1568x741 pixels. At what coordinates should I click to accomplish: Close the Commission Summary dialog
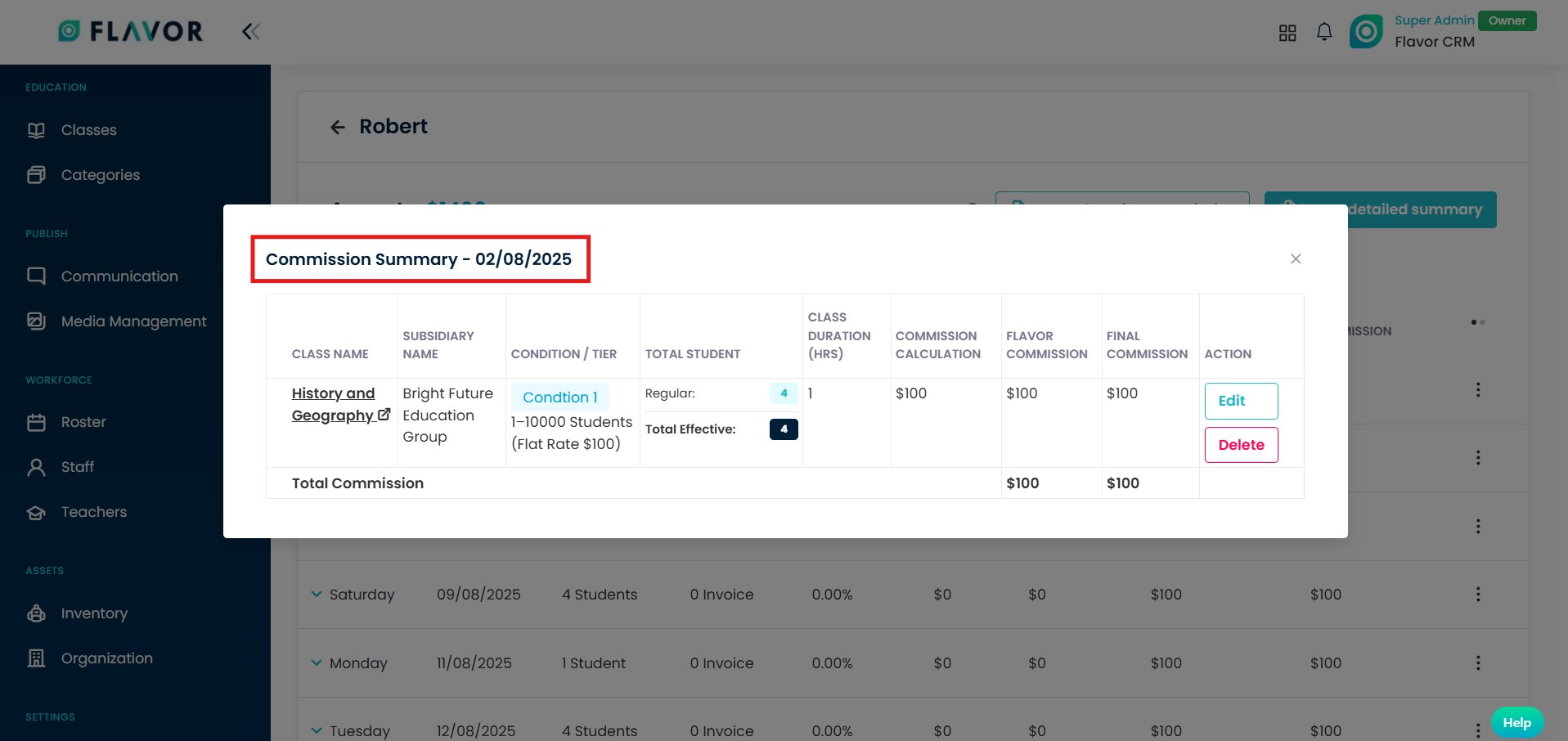pyautogui.click(x=1295, y=259)
